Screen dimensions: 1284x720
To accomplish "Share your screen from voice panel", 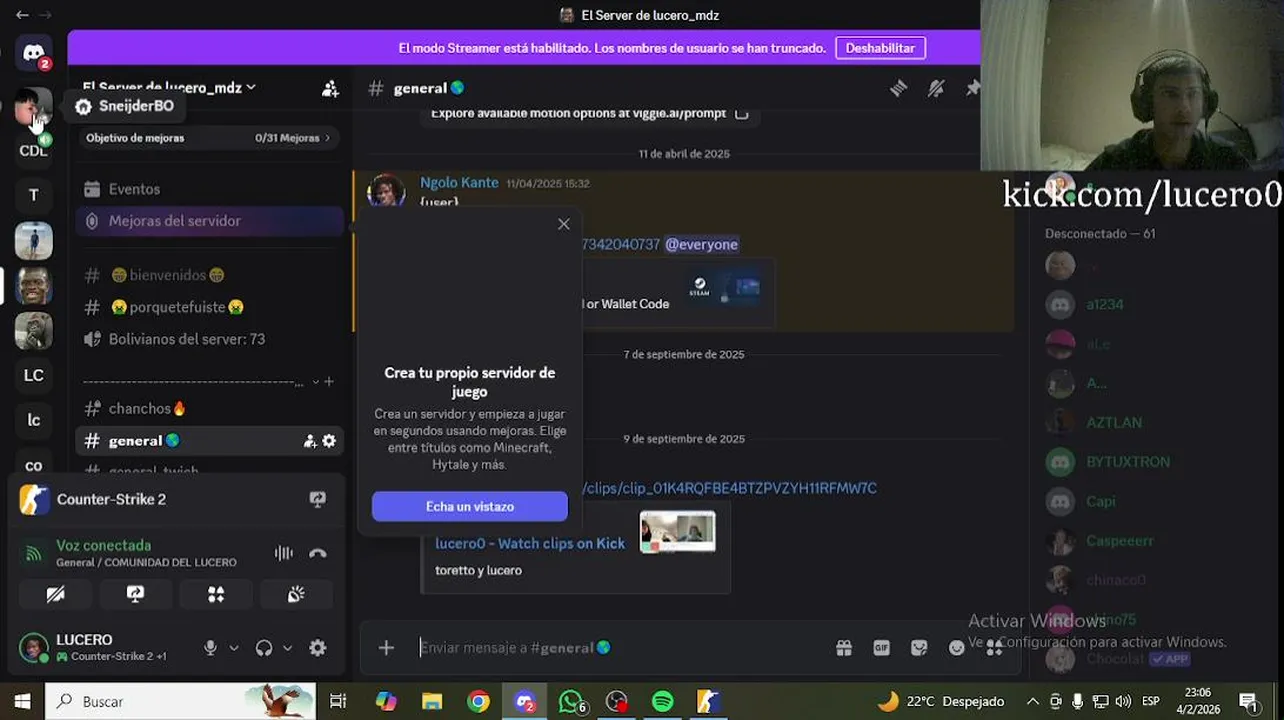I will (x=136, y=594).
